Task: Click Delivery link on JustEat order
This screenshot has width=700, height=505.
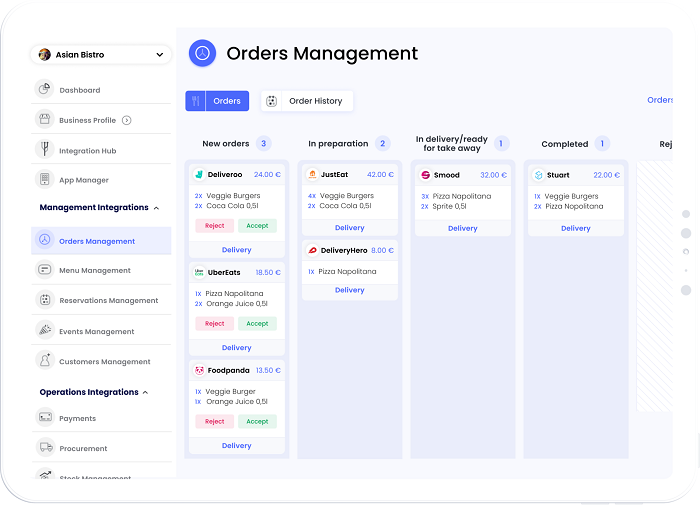Action: coord(350,228)
